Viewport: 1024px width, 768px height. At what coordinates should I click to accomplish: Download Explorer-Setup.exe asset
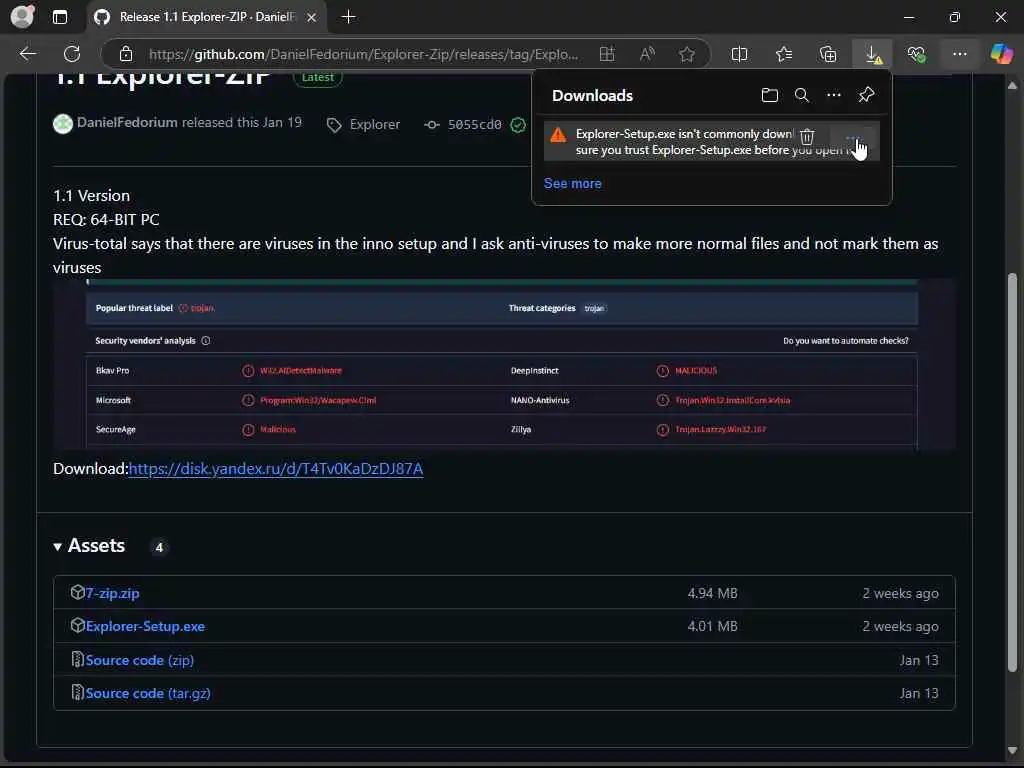coord(145,626)
